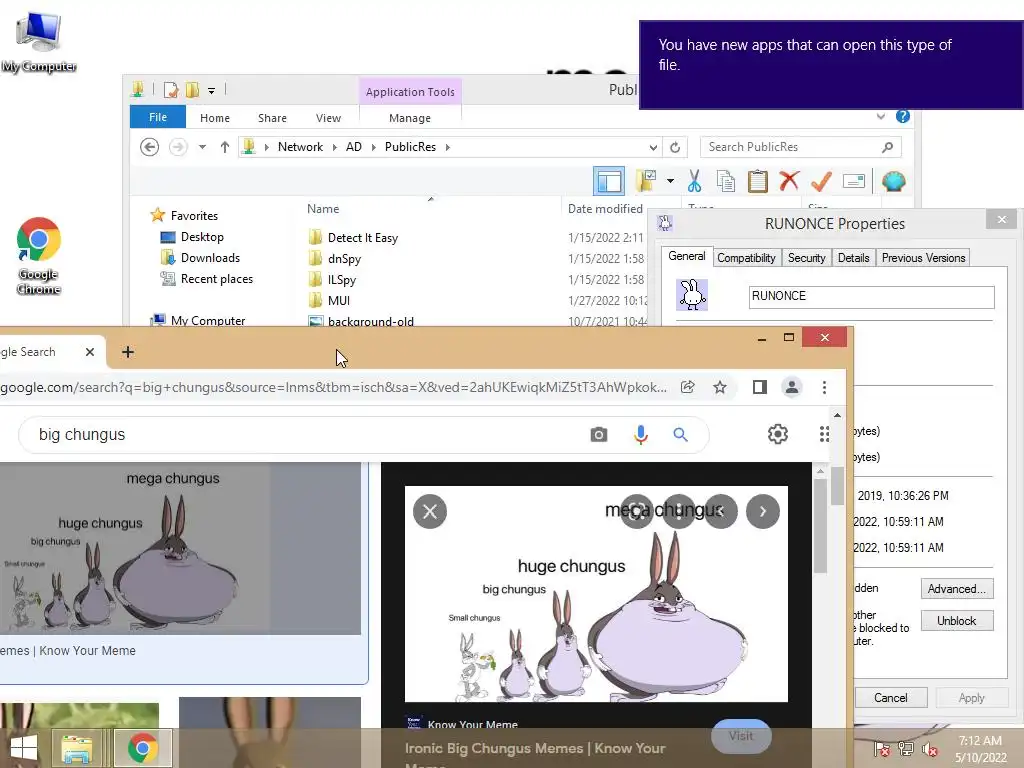Viewport: 1024px width, 768px height.
Task: Click the Advanced... button
Action: [x=957, y=588]
